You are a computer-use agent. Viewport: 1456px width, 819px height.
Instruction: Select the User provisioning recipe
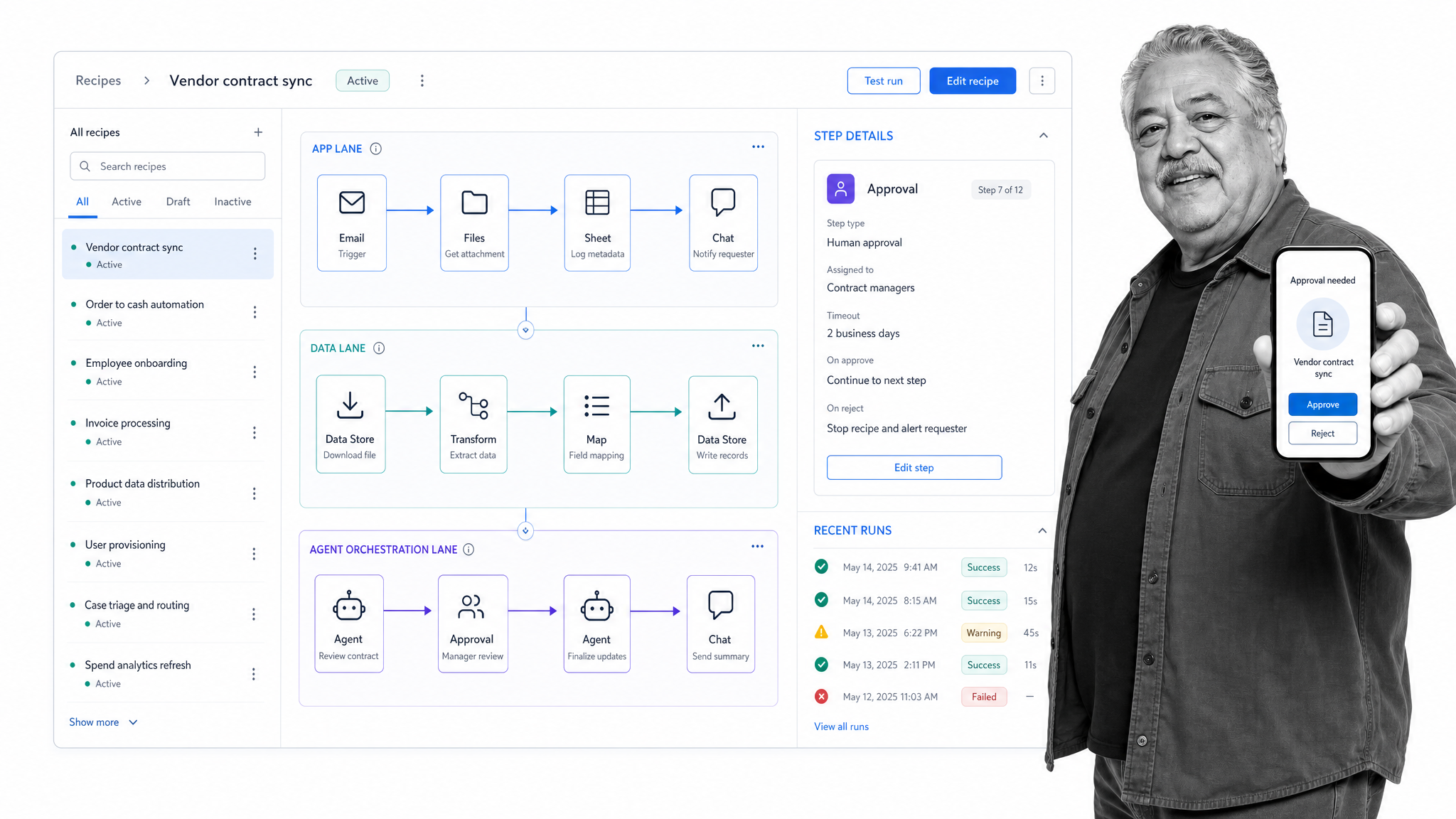168,553
